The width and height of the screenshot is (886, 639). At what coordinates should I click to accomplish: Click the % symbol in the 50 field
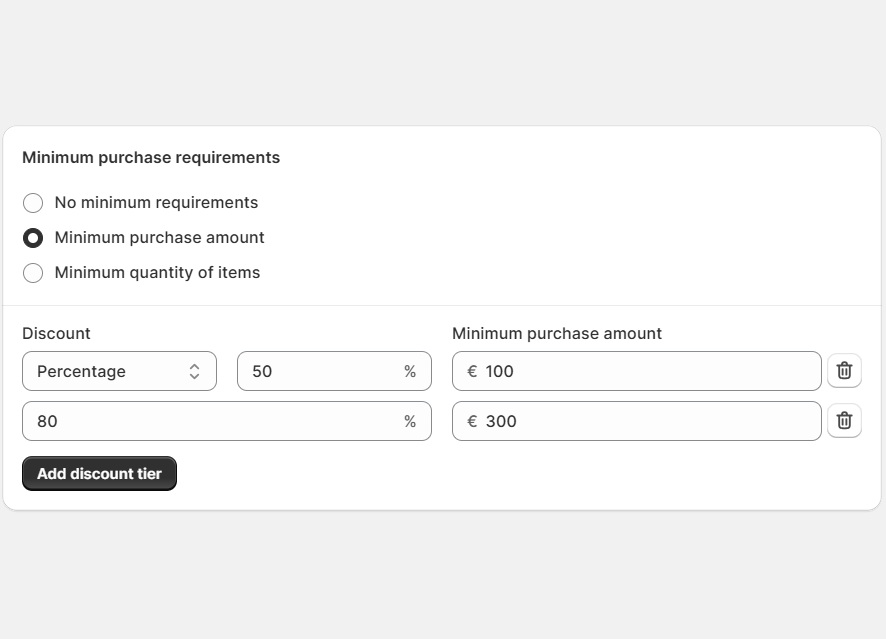(410, 371)
